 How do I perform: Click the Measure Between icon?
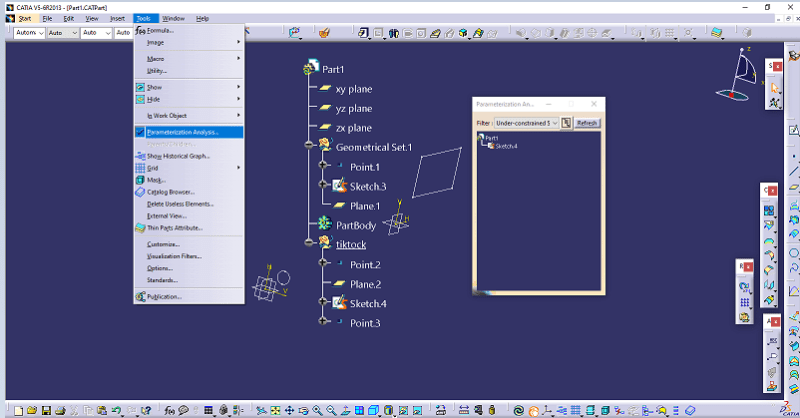(464, 410)
